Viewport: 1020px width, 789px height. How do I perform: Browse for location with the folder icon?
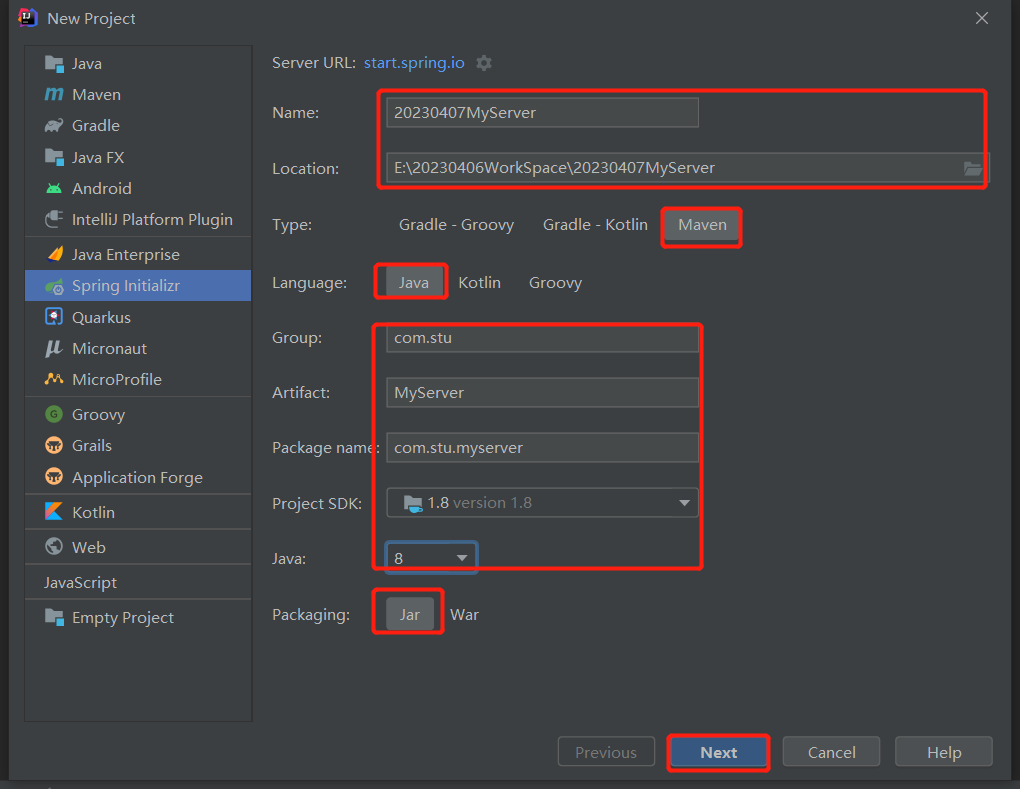tap(972, 168)
